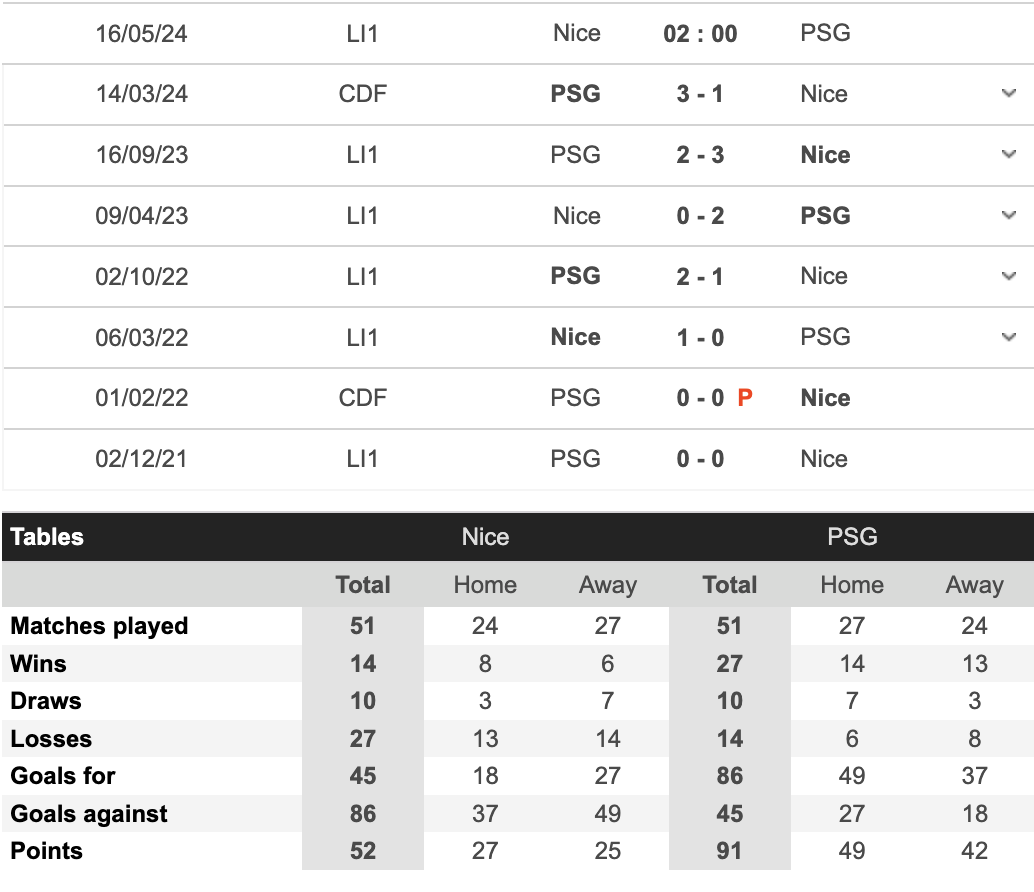Click the Nice heading in the tables header

click(485, 537)
